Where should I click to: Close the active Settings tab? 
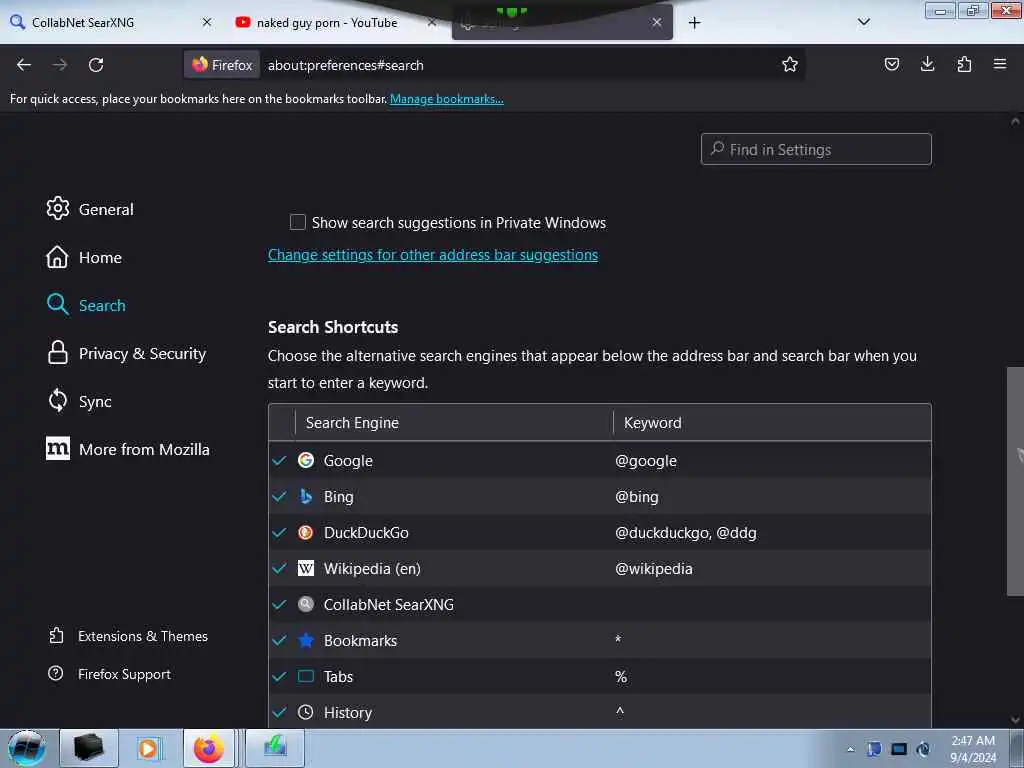(x=656, y=22)
